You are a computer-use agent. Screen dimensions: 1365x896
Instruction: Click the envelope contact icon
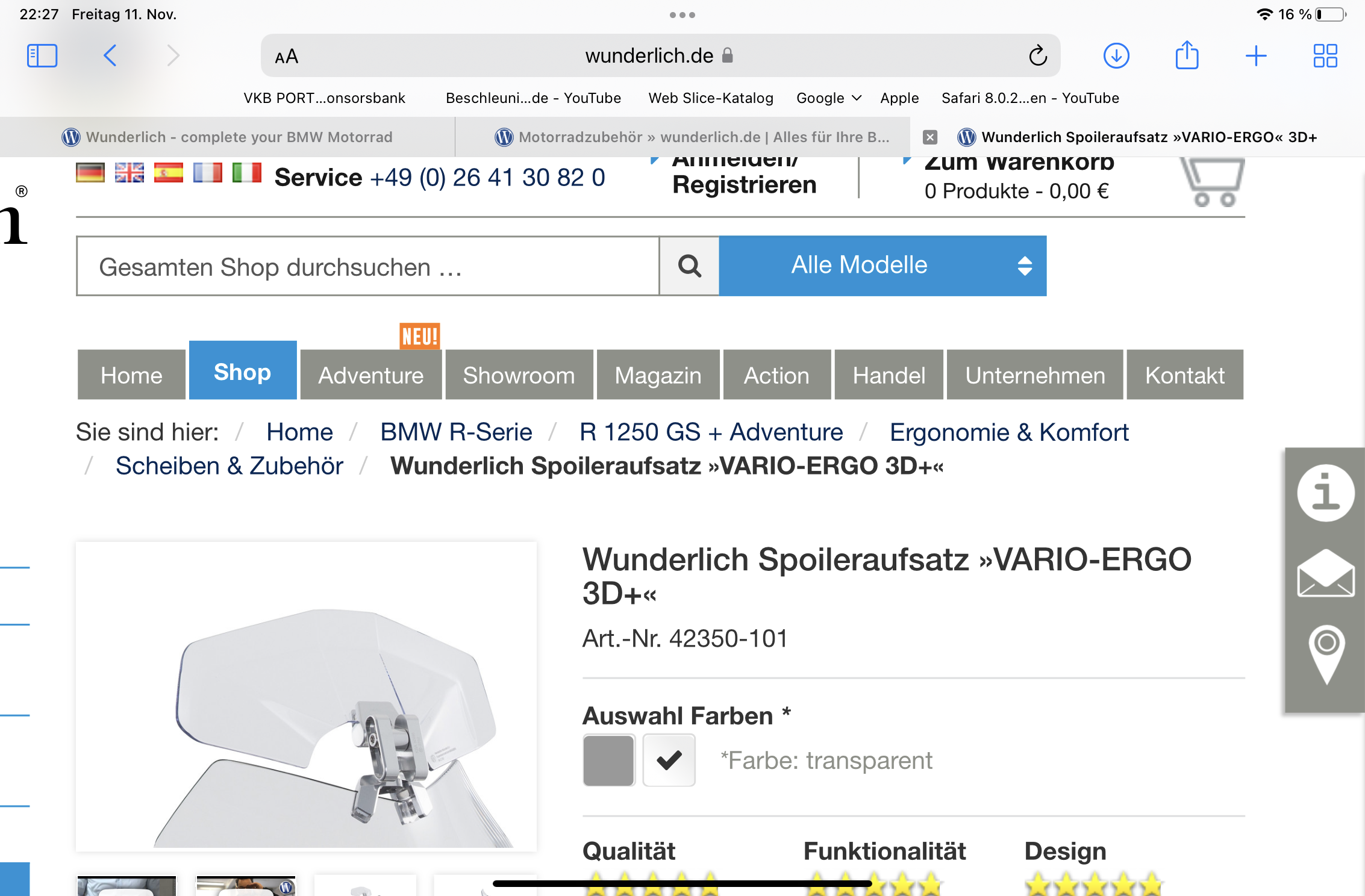pyautogui.click(x=1325, y=574)
